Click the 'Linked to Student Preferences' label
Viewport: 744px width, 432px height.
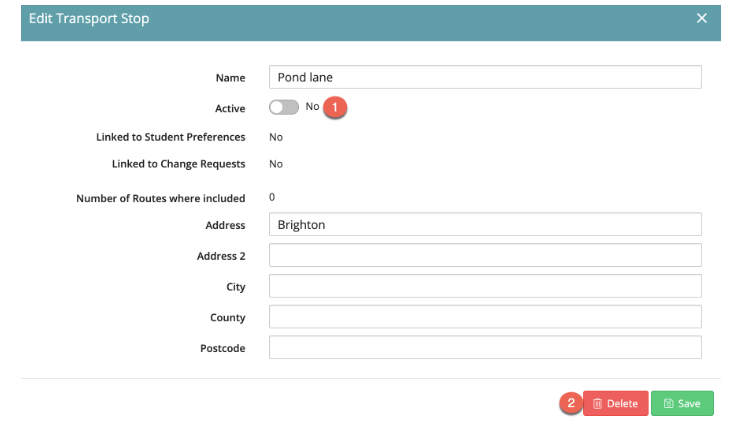point(170,137)
